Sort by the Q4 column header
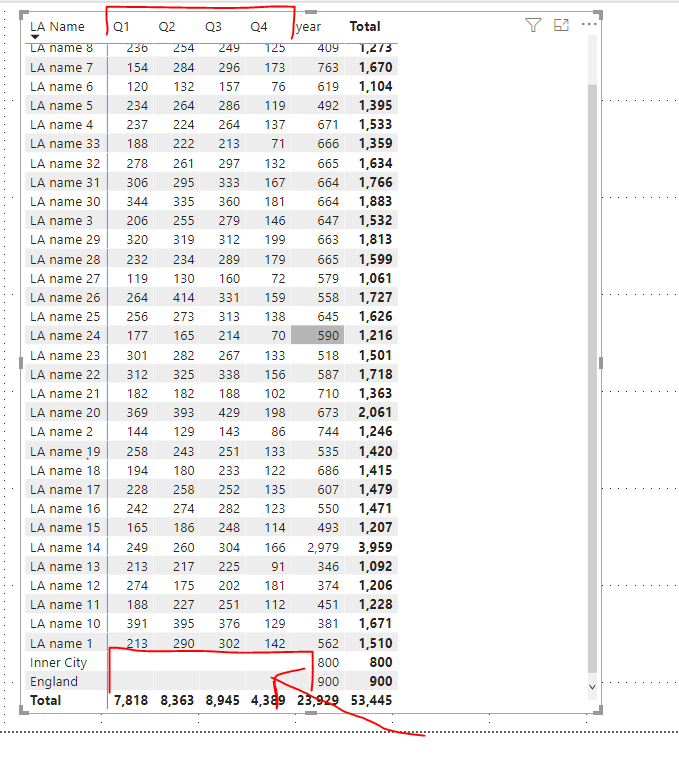Viewport: 679px width, 764px height. click(259, 26)
